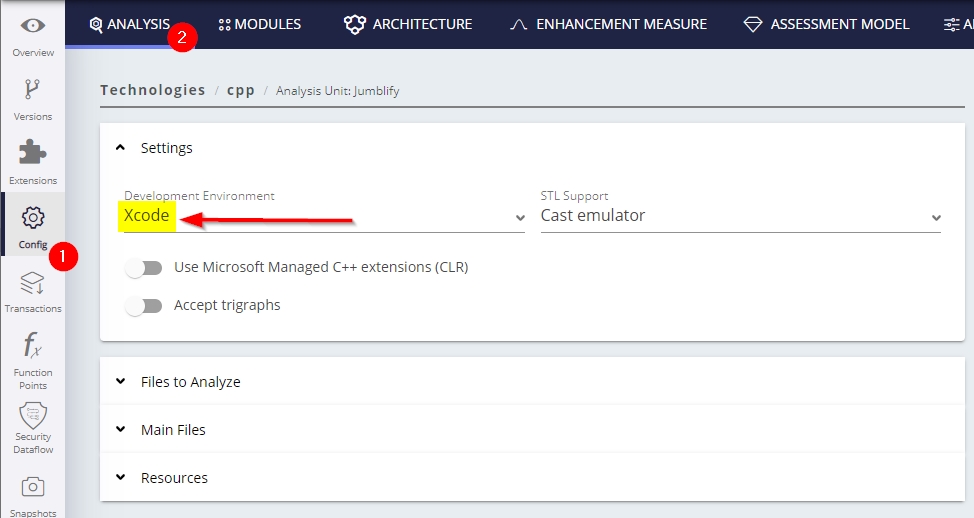Expand the Resources section

pos(121,478)
